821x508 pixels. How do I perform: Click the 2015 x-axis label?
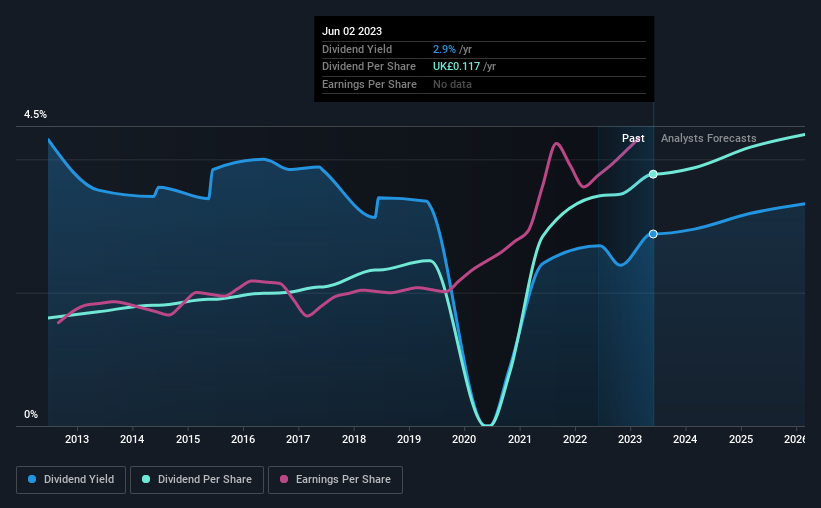[x=188, y=439]
